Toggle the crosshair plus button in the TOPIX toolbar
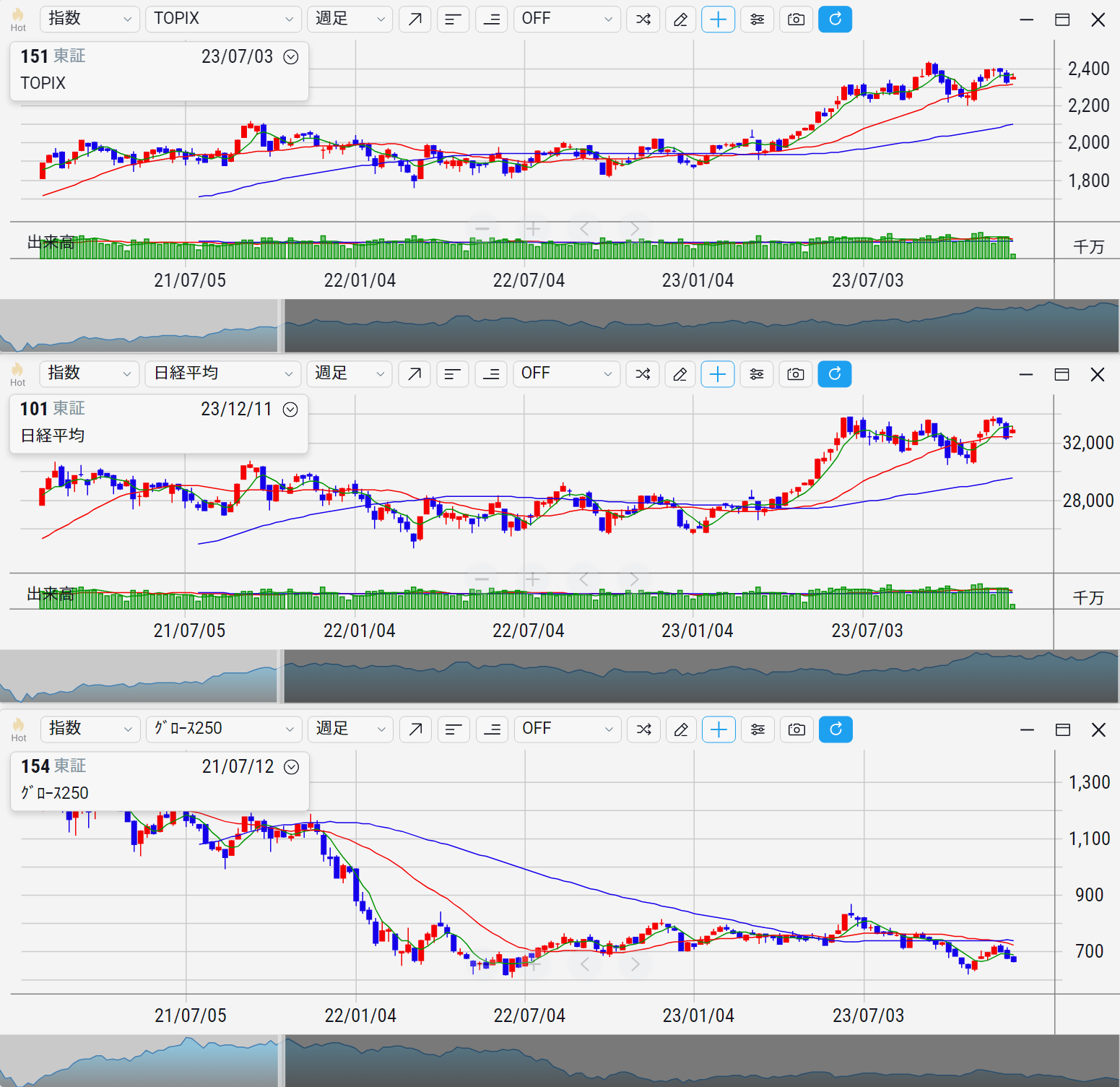The height and width of the screenshot is (1087, 1120). click(718, 20)
